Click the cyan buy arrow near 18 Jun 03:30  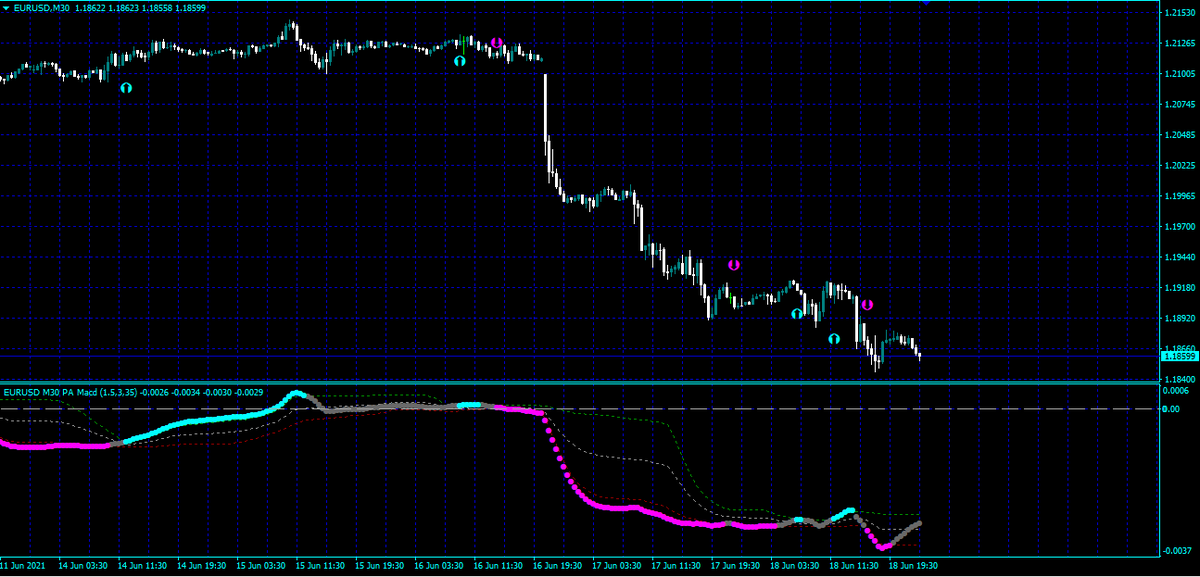tap(797, 314)
